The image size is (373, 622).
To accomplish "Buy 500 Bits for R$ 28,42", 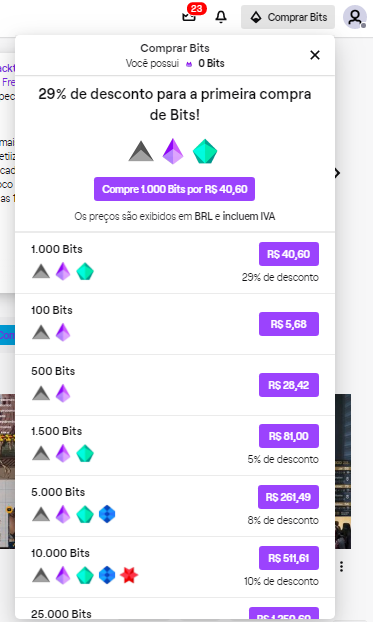I will [289, 385].
